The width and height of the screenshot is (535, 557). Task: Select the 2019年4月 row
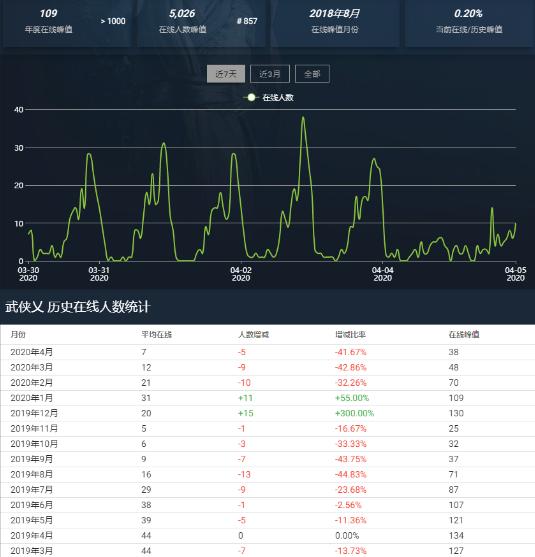(268, 535)
